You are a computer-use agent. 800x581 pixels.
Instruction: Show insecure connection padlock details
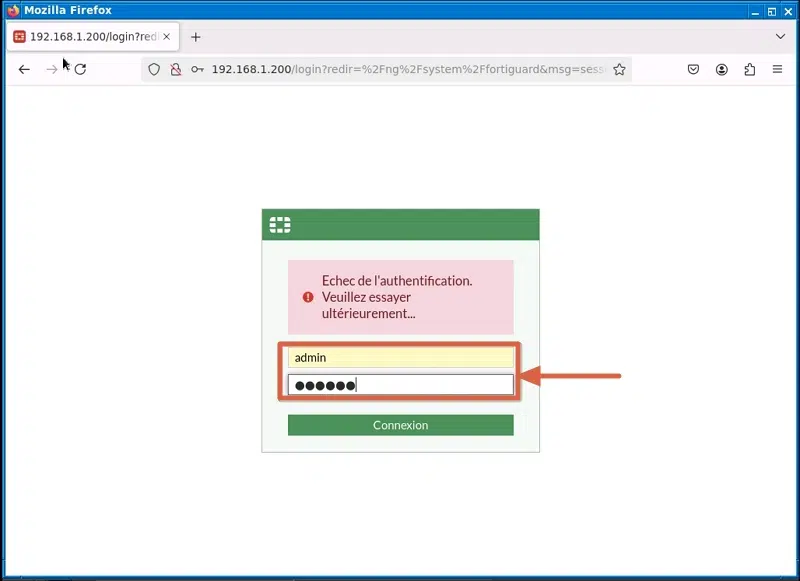(176, 69)
